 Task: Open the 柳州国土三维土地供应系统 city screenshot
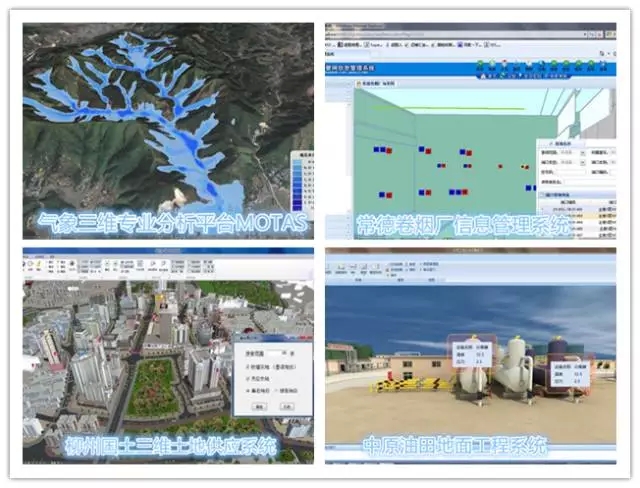(x=168, y=355)
